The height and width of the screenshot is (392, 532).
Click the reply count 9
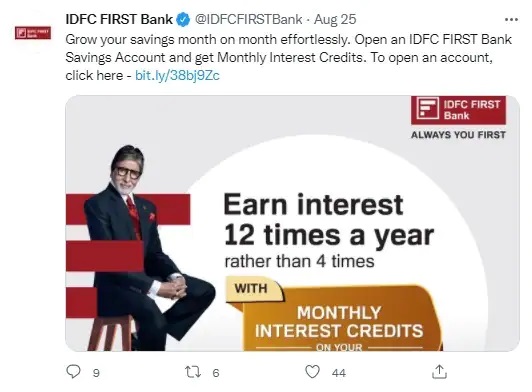point(96,373)
